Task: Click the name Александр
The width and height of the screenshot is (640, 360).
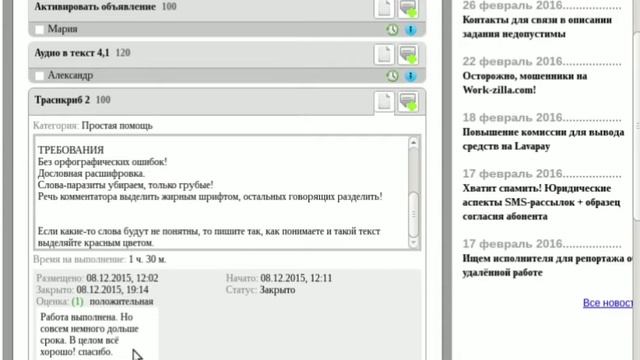Action: click(x=70, y=76)
